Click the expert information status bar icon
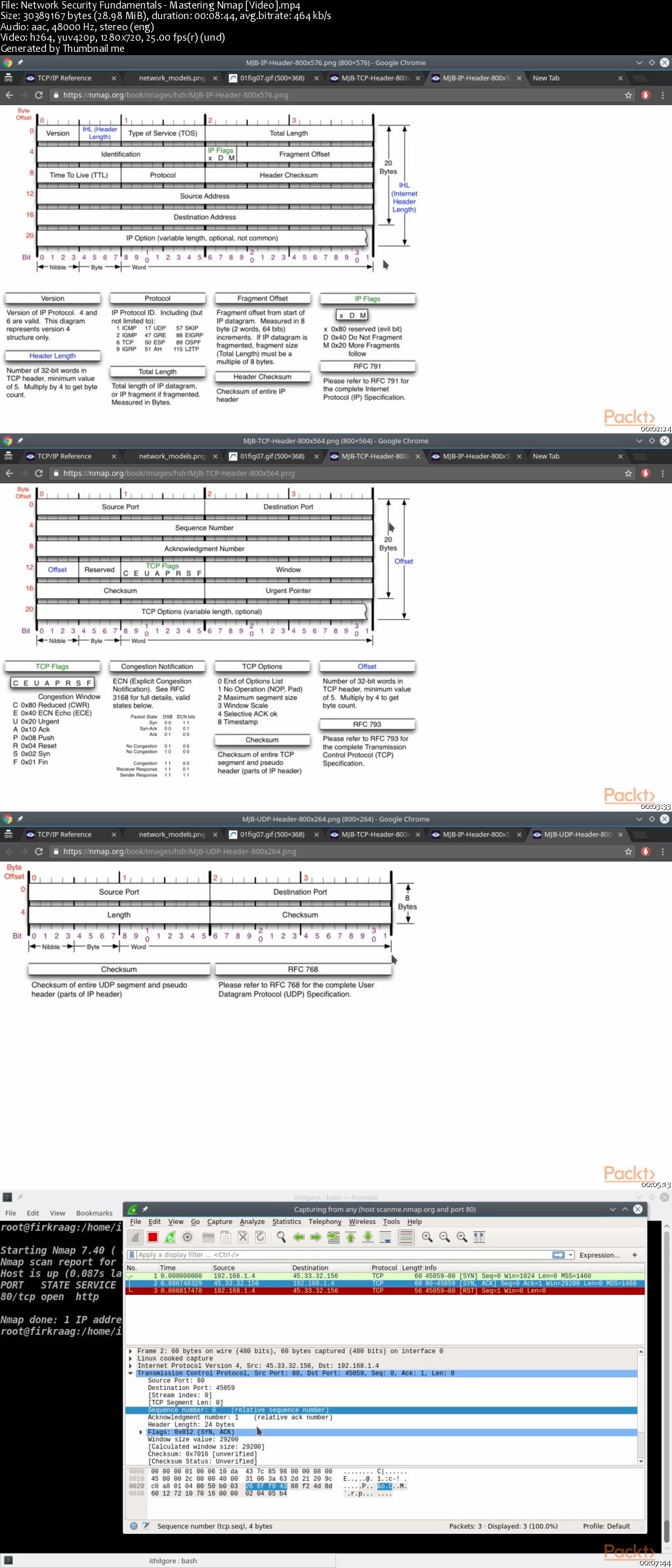This screenshot has height=1568, width=672. (134, 1526)
